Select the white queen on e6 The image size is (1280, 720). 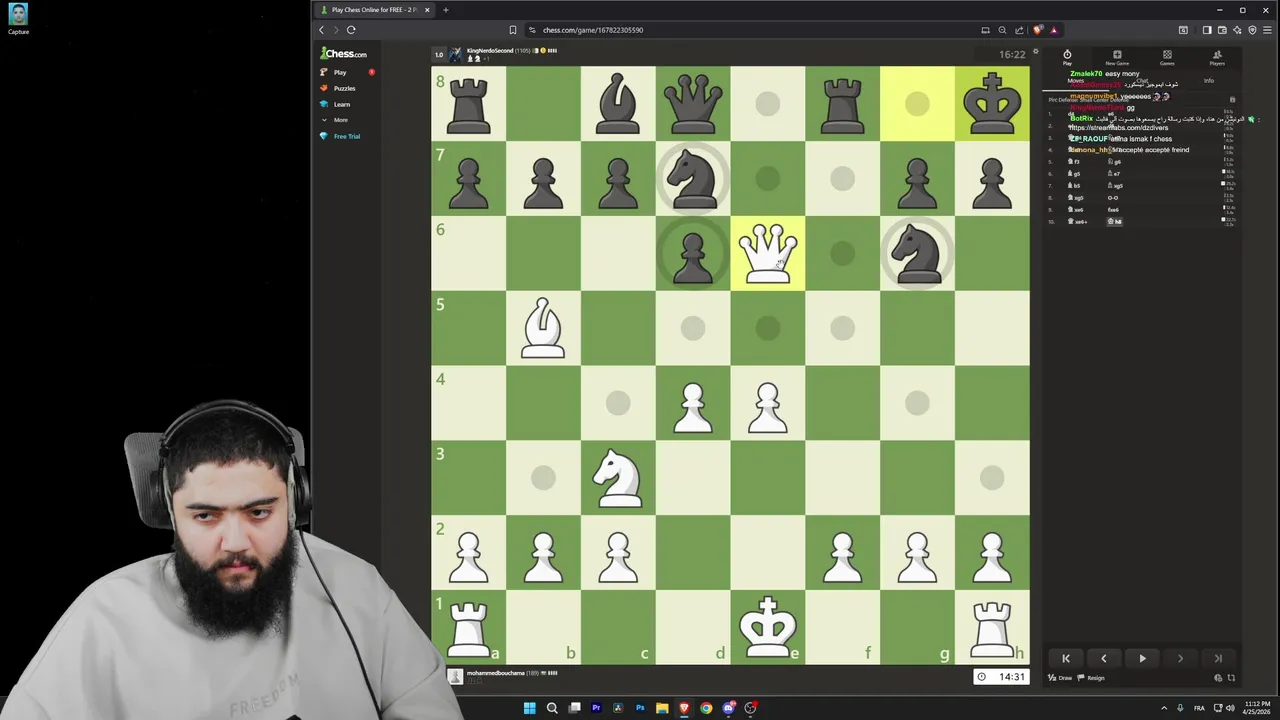pyautogui.click(x=768, y=253)
